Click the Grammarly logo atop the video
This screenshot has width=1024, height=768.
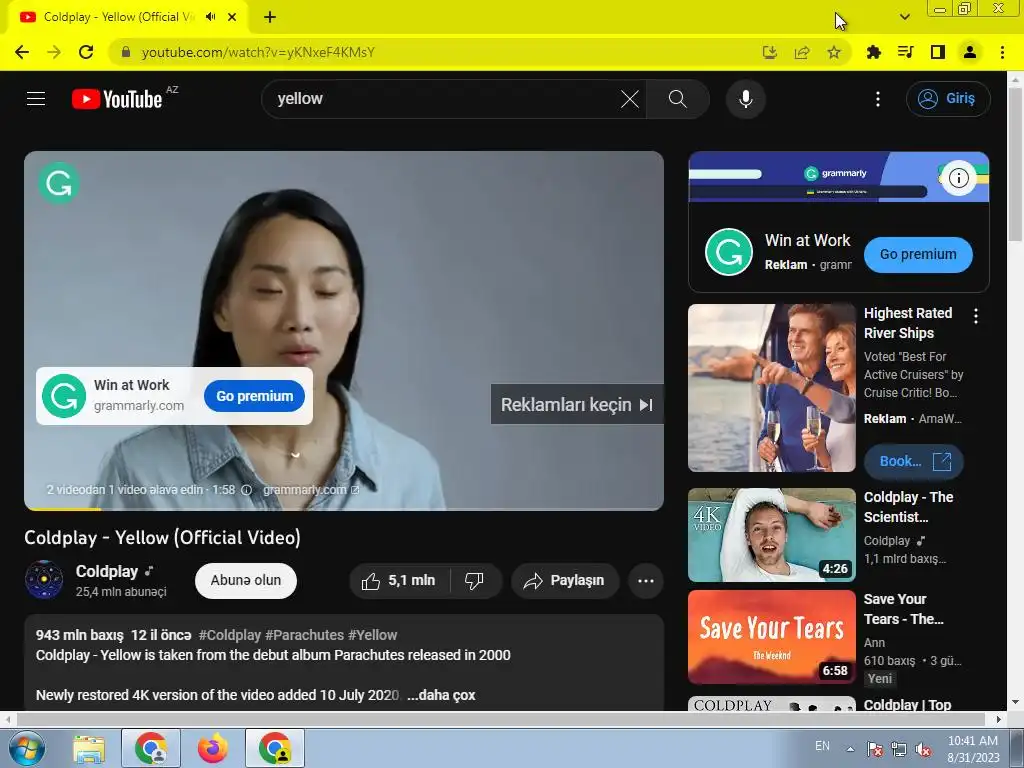click(59, 183)
